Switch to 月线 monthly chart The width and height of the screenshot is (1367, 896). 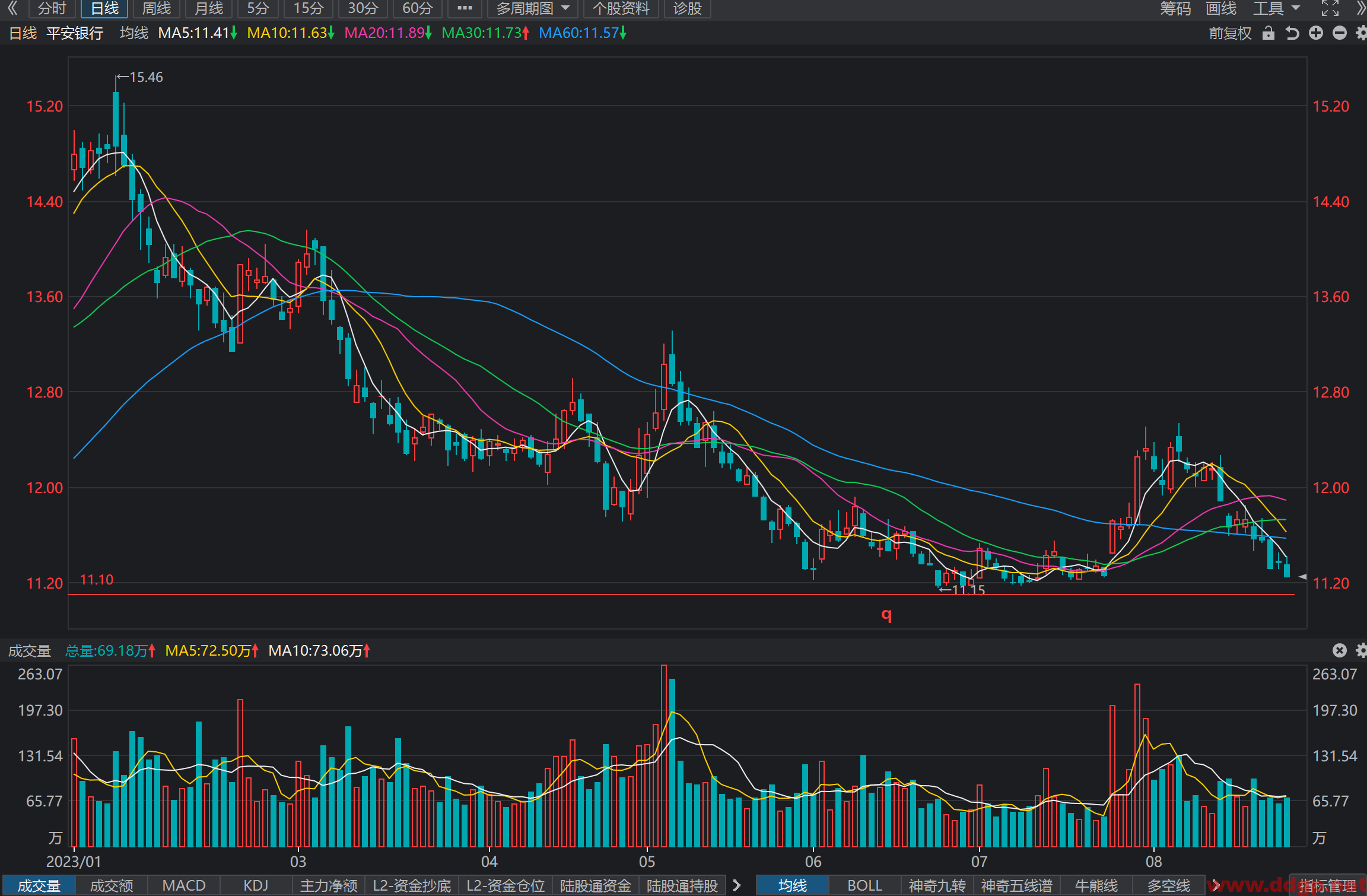pos(209,8)
